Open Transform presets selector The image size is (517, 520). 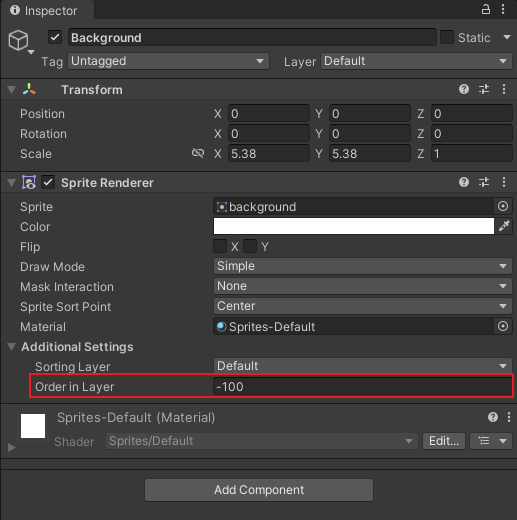[x=484, y=89]
